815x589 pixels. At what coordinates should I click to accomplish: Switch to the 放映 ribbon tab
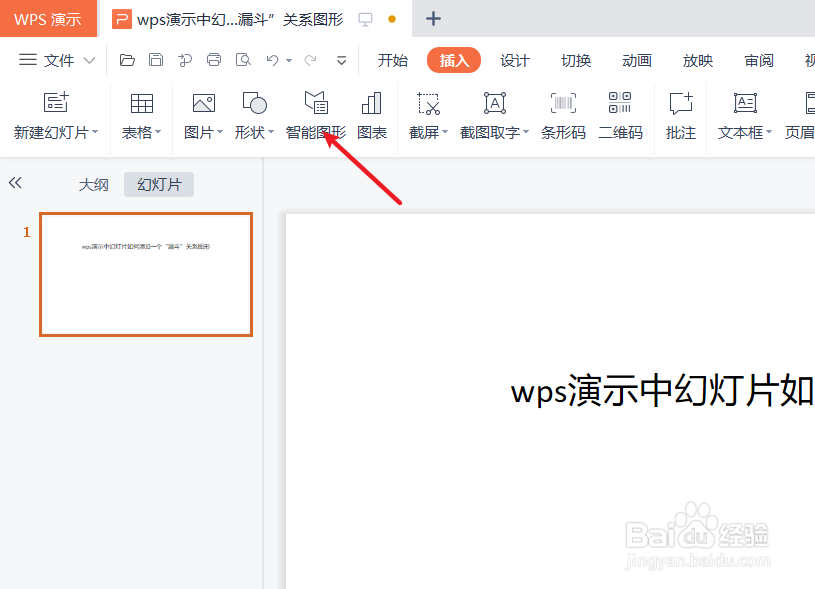pyautogui.click(x=698, y=60)
